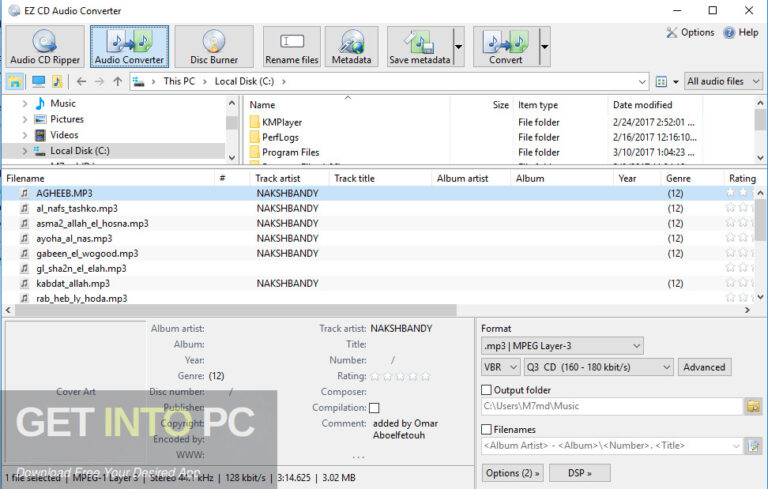Click the music library icon in navigation bar

(57, 81)
